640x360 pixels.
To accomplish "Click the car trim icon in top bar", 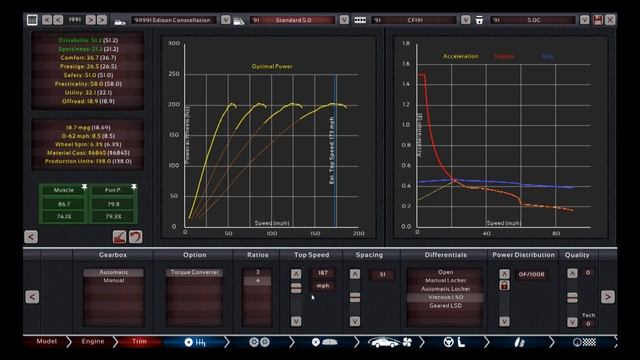I will point(239,20).
